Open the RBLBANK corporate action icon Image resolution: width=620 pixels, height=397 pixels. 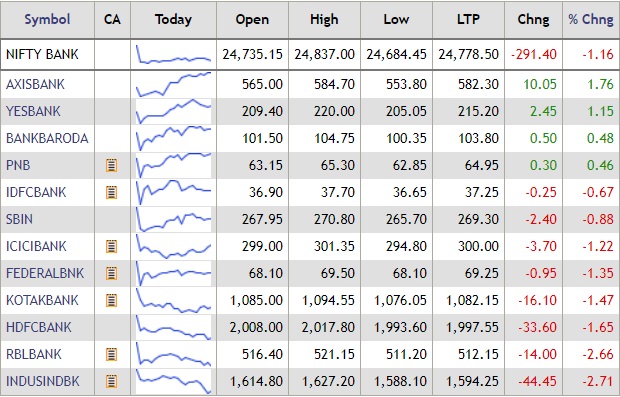pyautogui.click(x=112, y=354)
